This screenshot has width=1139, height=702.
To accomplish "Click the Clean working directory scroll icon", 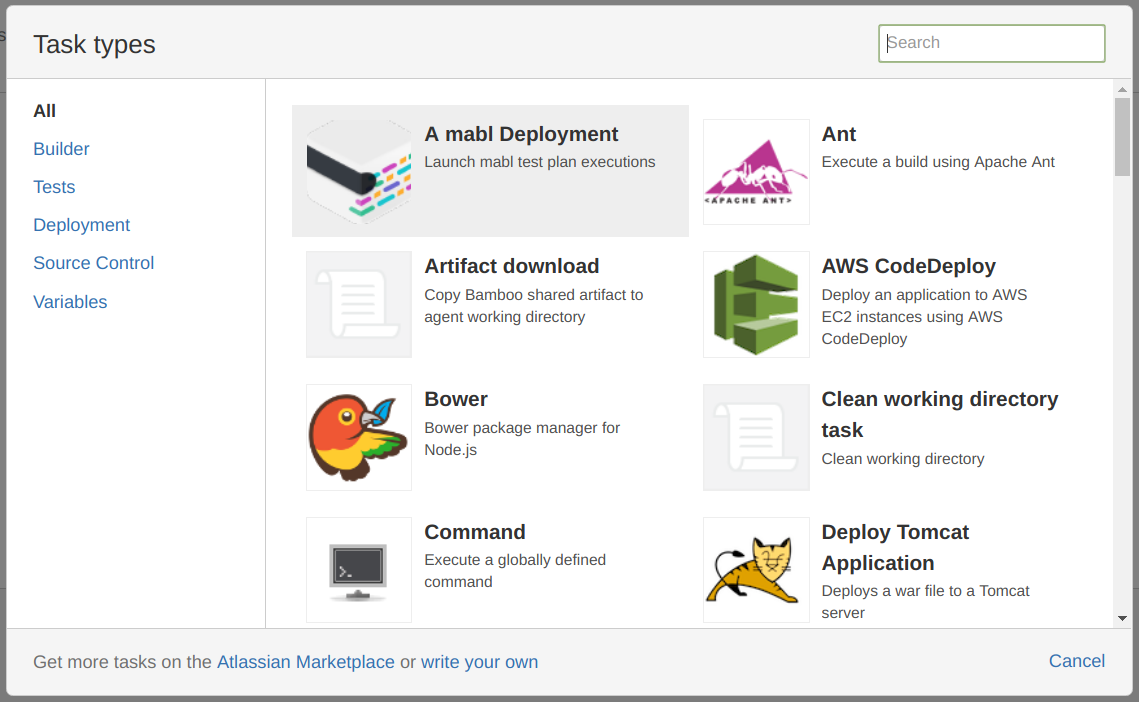I will pyautogui.click(x=756, y=437).
